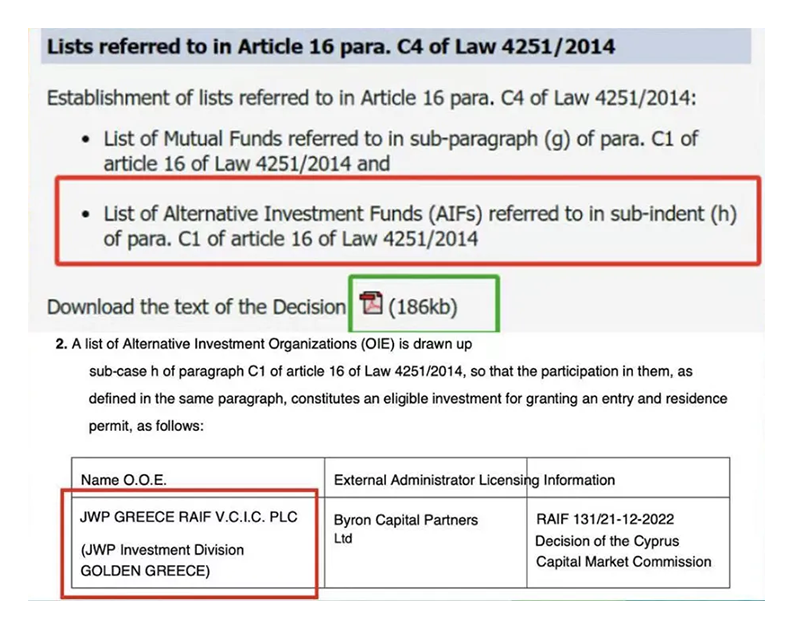Click the 'Lists referred to in Article 16' heading
This screenshot has height=630, width=794.
coord(331,47)
